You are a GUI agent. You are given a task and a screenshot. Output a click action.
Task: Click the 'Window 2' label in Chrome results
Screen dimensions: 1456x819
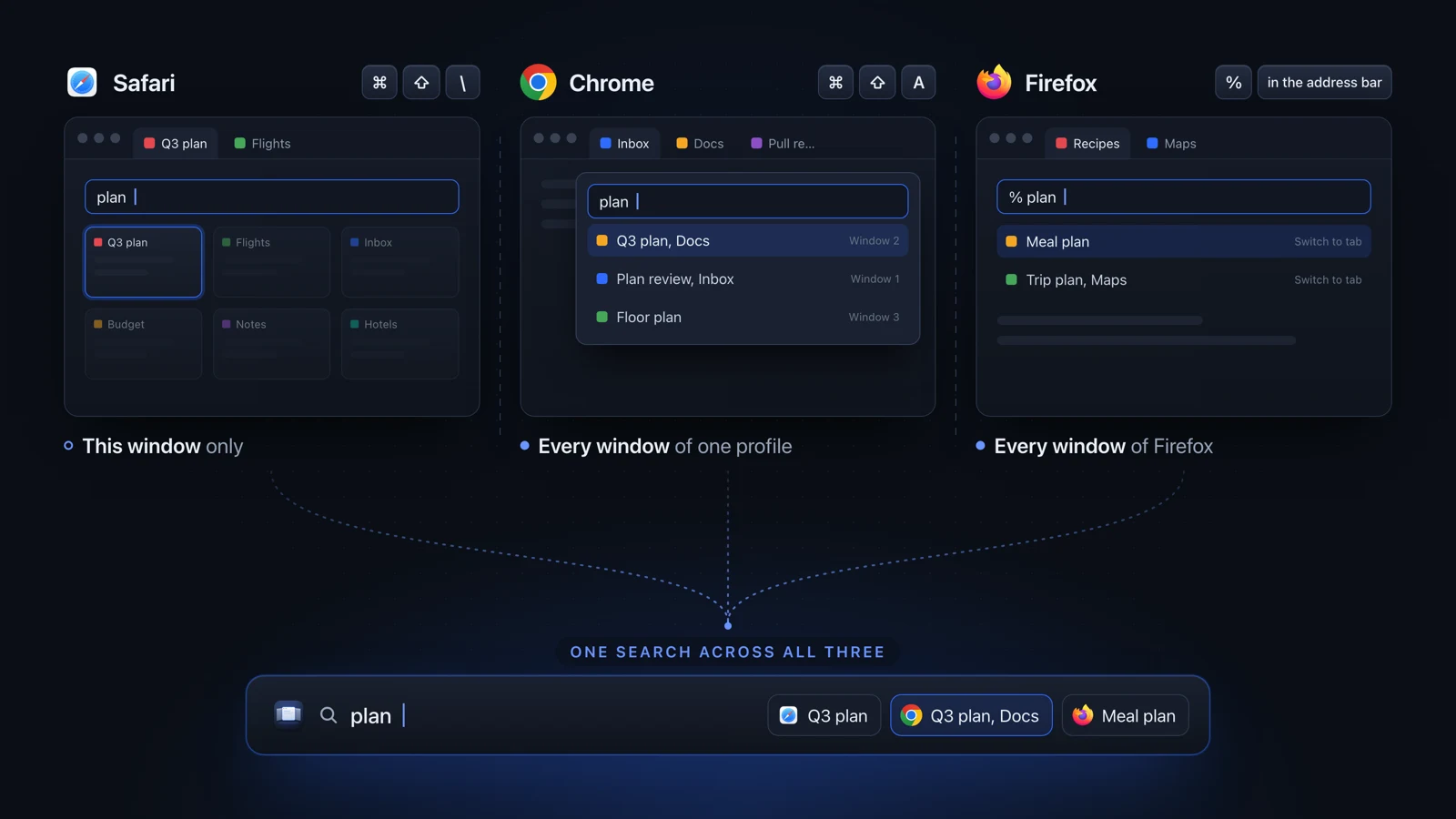pyautogui.click(x=874, y=240)
